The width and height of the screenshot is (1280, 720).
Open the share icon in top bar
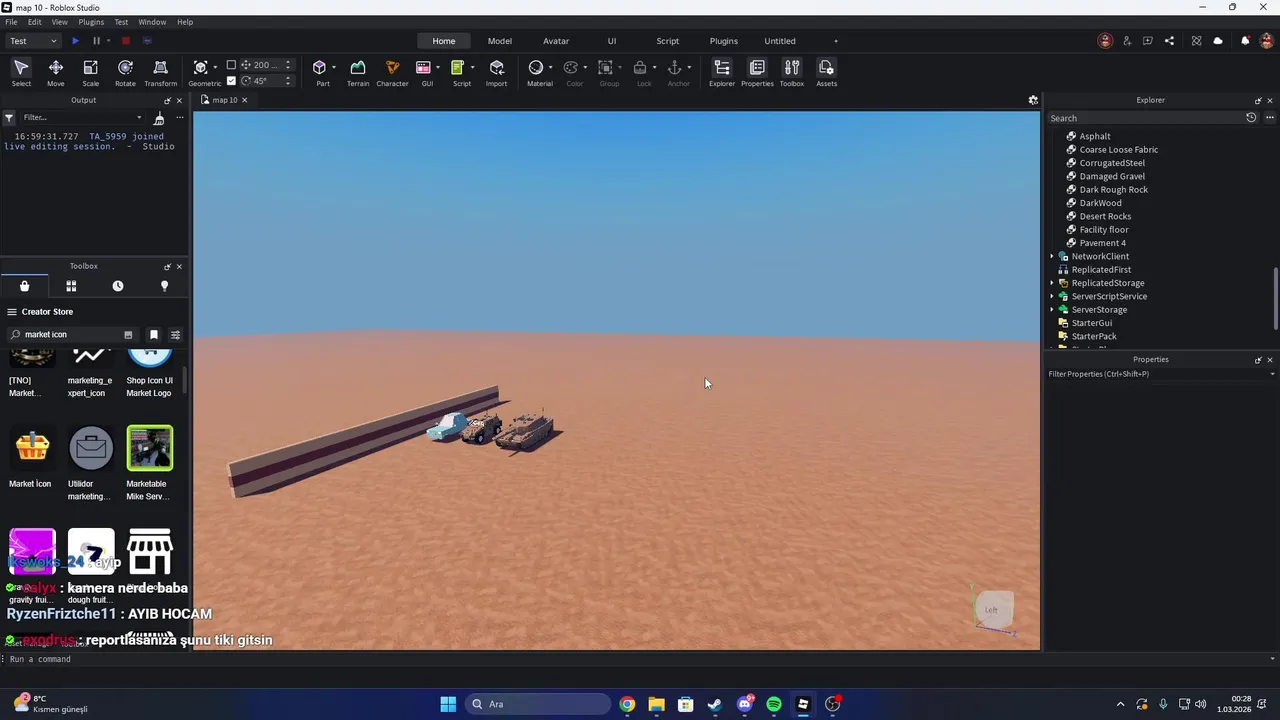click(1170, 41)
